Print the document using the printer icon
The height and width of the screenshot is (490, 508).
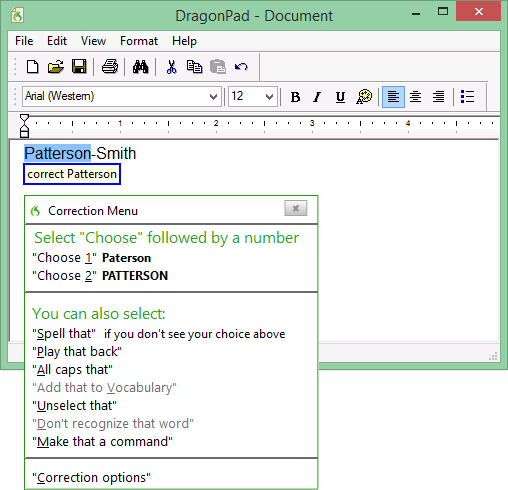pos(110,66)
